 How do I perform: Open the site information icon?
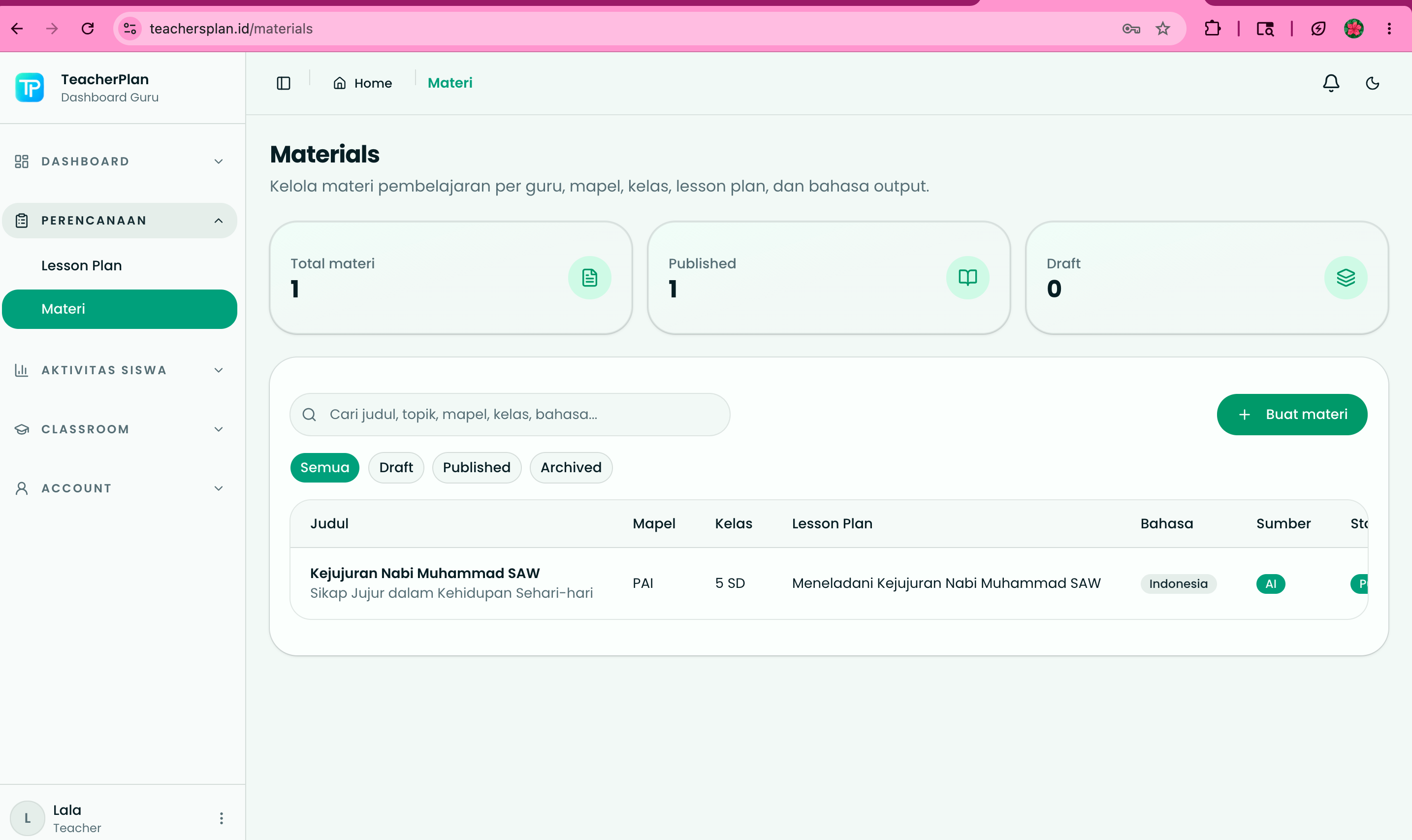coord(129,28)
